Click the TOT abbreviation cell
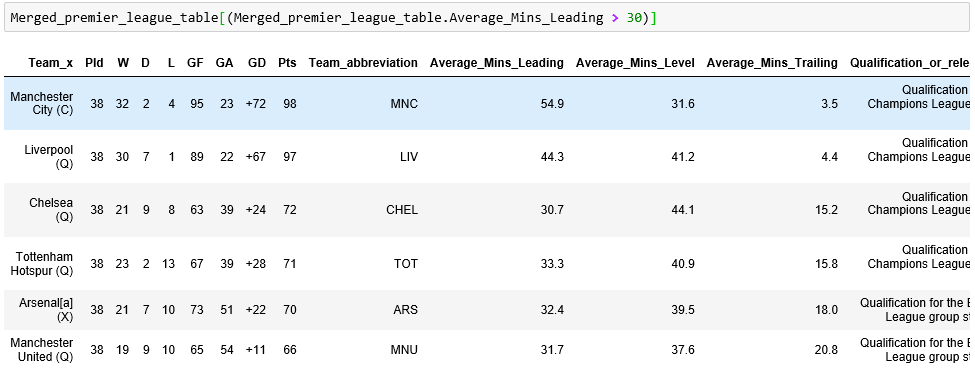The height and width of the screenshot is (368, 975). pyautogui.click(x=406, y=264)
